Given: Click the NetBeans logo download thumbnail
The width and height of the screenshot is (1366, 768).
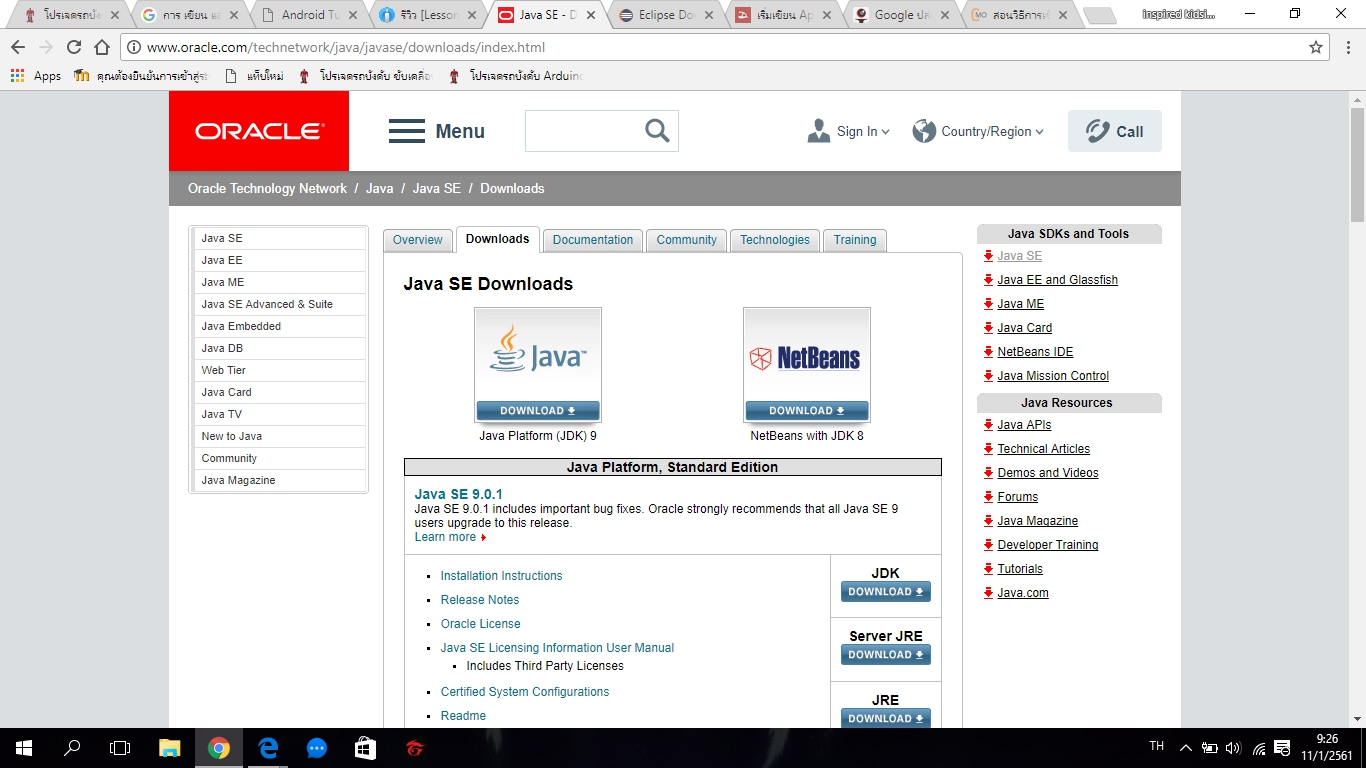Looking at the screenshot, I should 807,364.
